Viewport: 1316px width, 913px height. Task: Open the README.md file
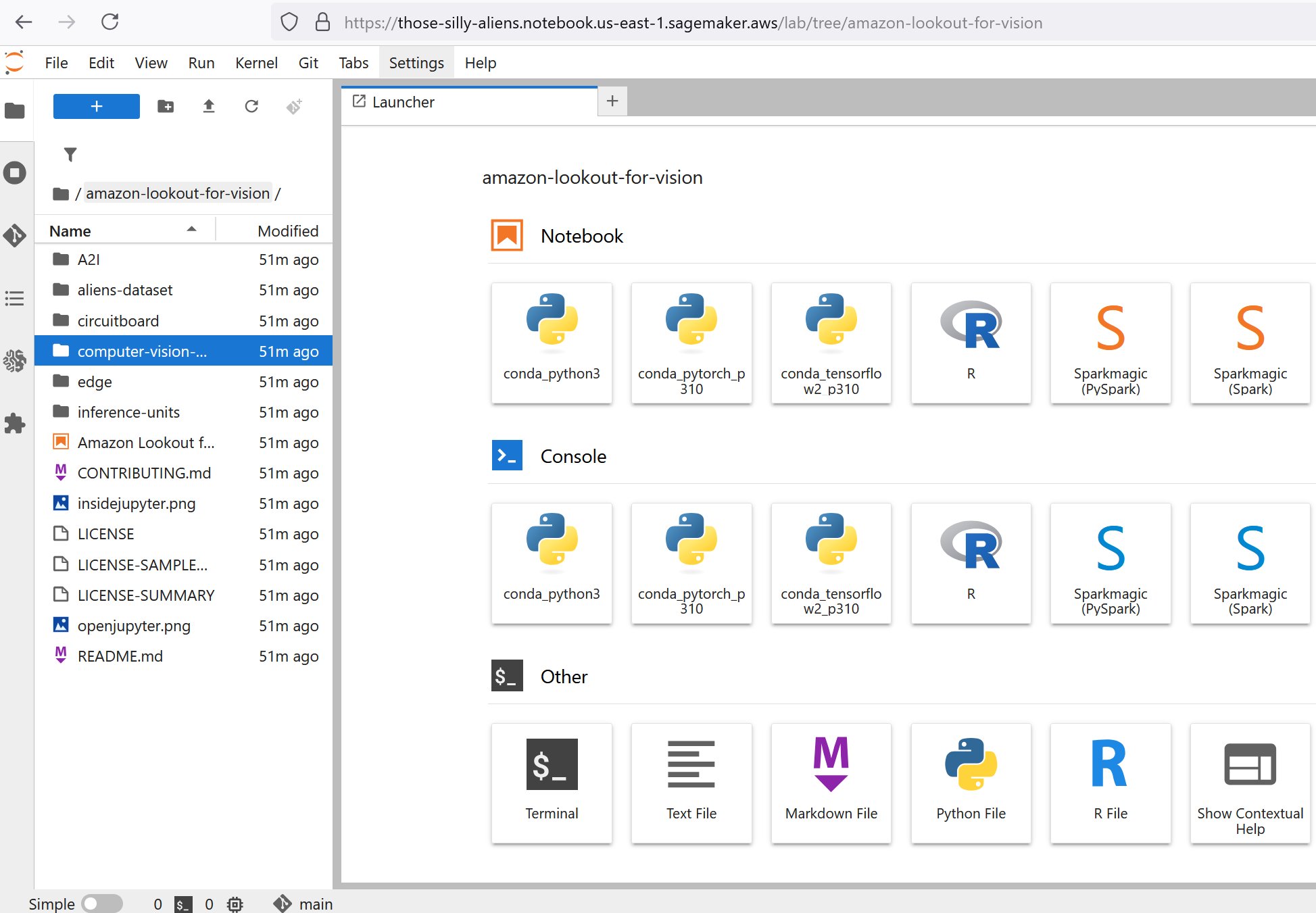[120, 656]
